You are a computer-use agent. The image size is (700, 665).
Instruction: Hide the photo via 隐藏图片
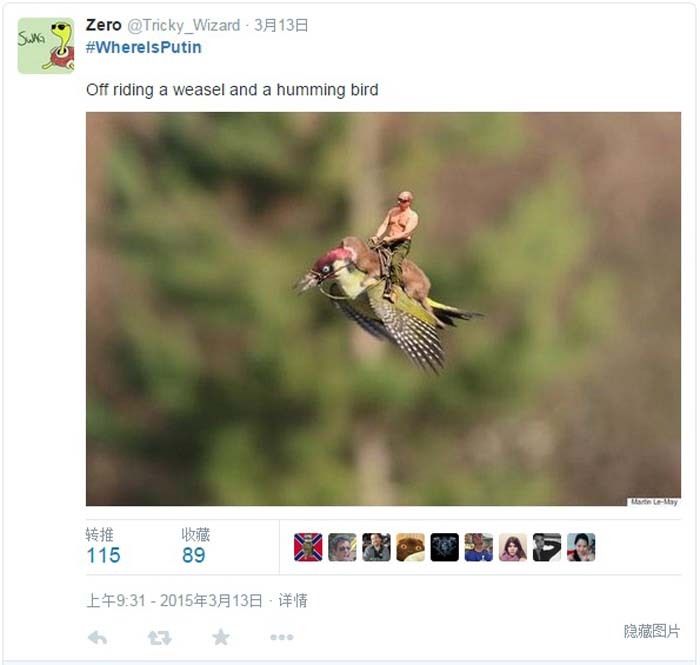point(652,631)
